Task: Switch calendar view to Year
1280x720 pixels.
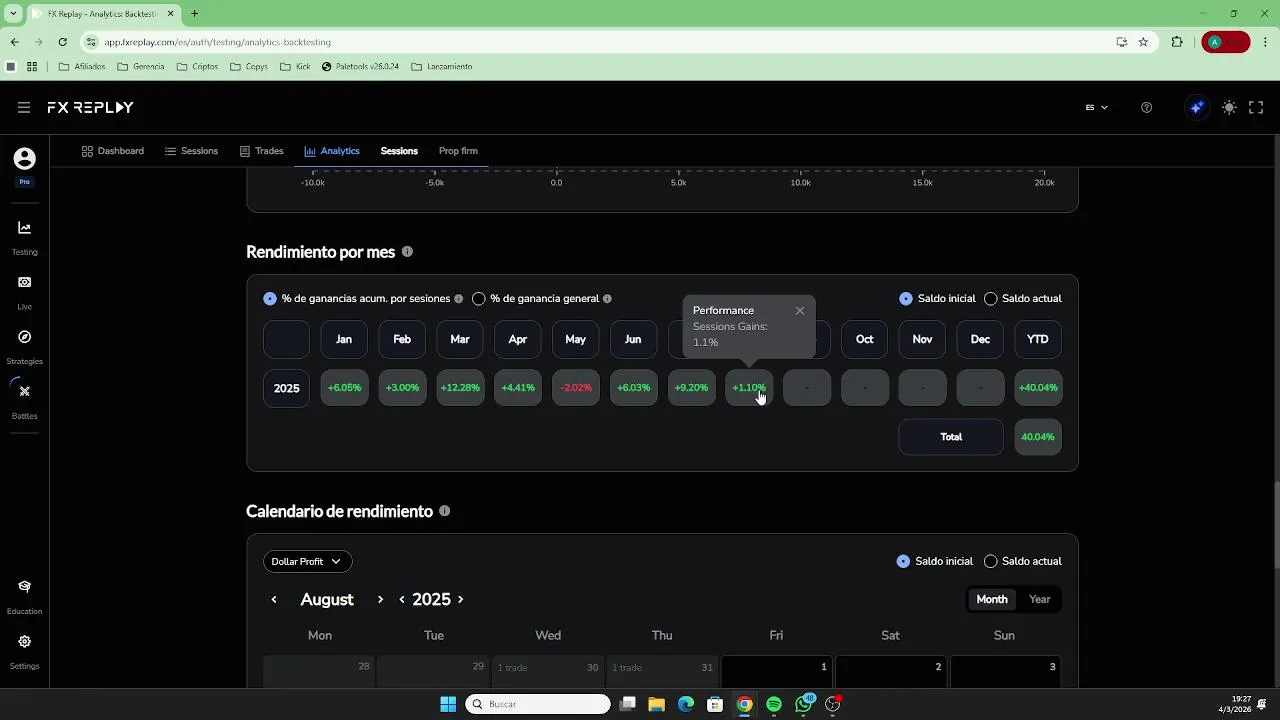Action: click(x=1040, y=599)
